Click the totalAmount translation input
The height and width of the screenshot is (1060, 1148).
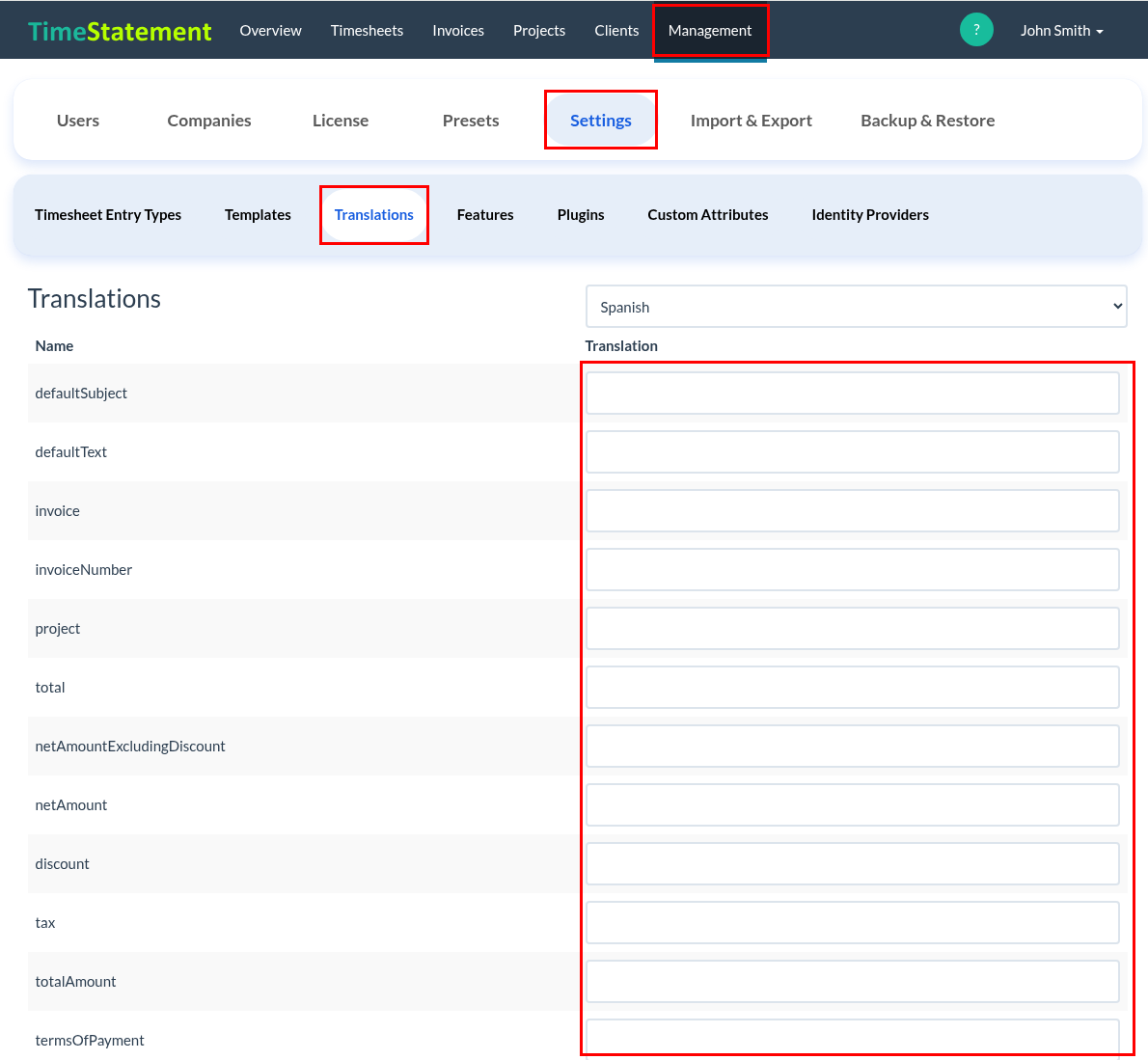[x=852, y=981]
